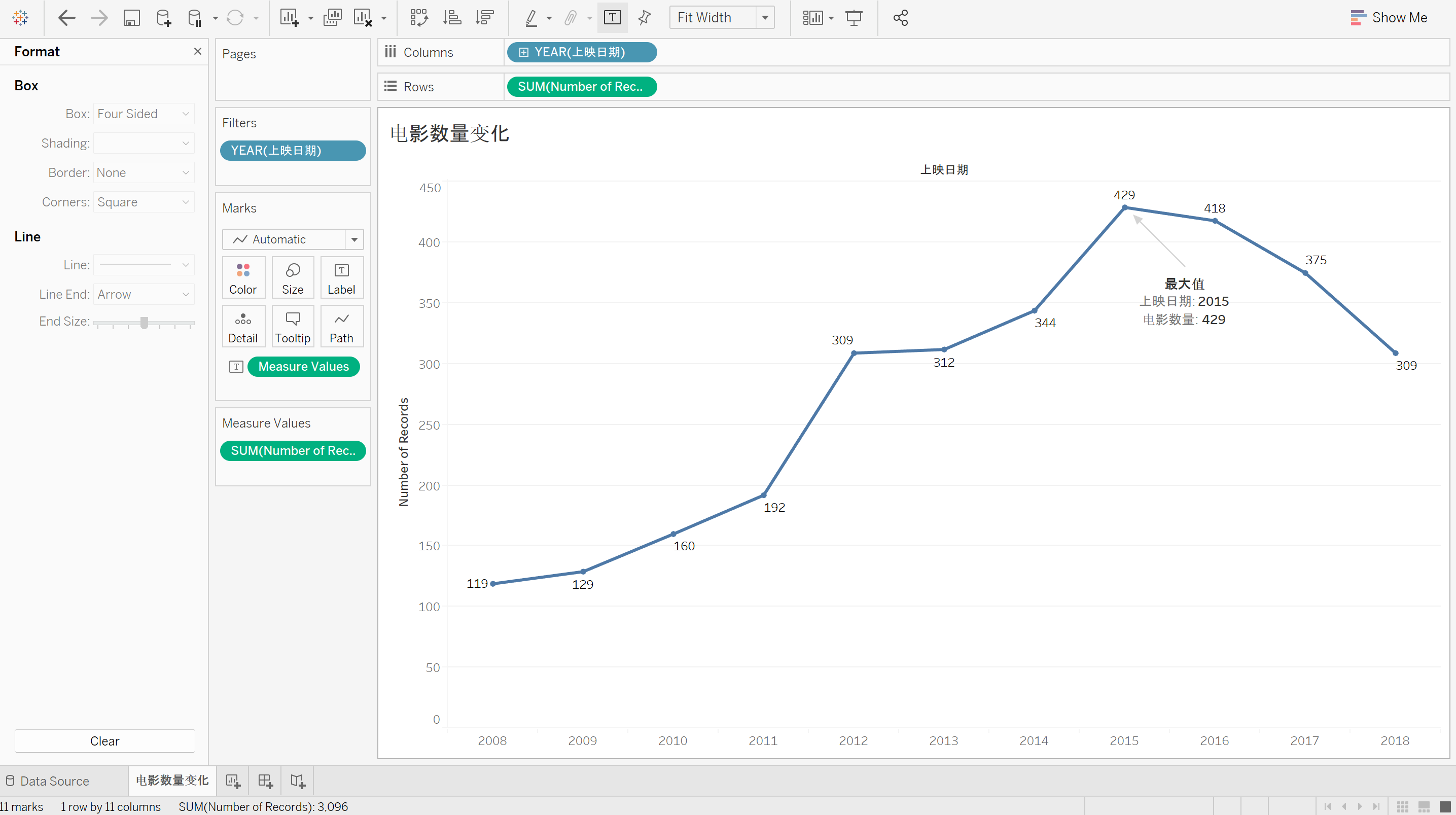Viewport: 1456px width, 815px height.
Task: Click the Presentation Mode icon
Action: (x=854, y=18)
